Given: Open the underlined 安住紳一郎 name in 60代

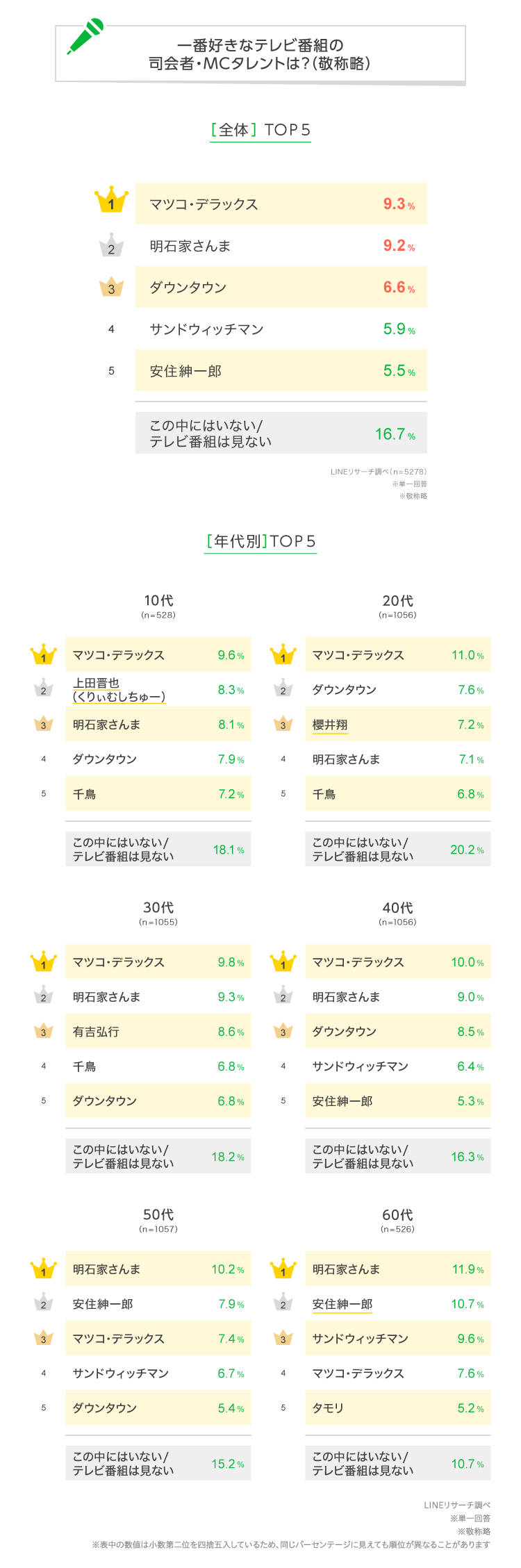Looking at the screenshot, I should click(342, 1304).
